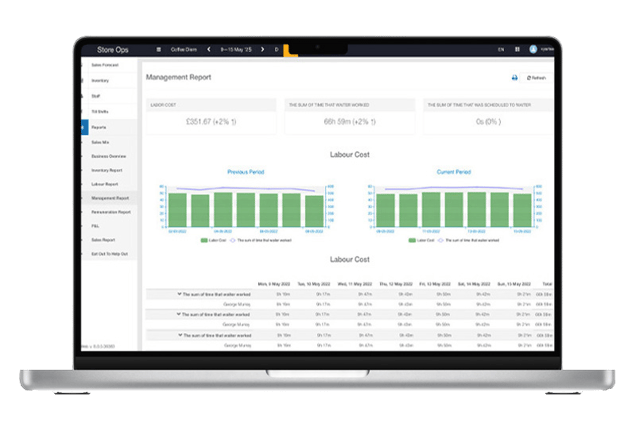The height and width of the screenshot is (423, 636).
Task: Go to previous week using left arrow
Action: [x=209, y=49]
